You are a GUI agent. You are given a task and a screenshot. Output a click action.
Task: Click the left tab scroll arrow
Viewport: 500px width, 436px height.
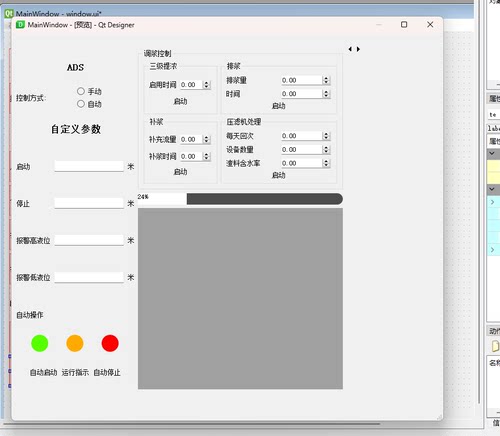[x=350, y=49]
